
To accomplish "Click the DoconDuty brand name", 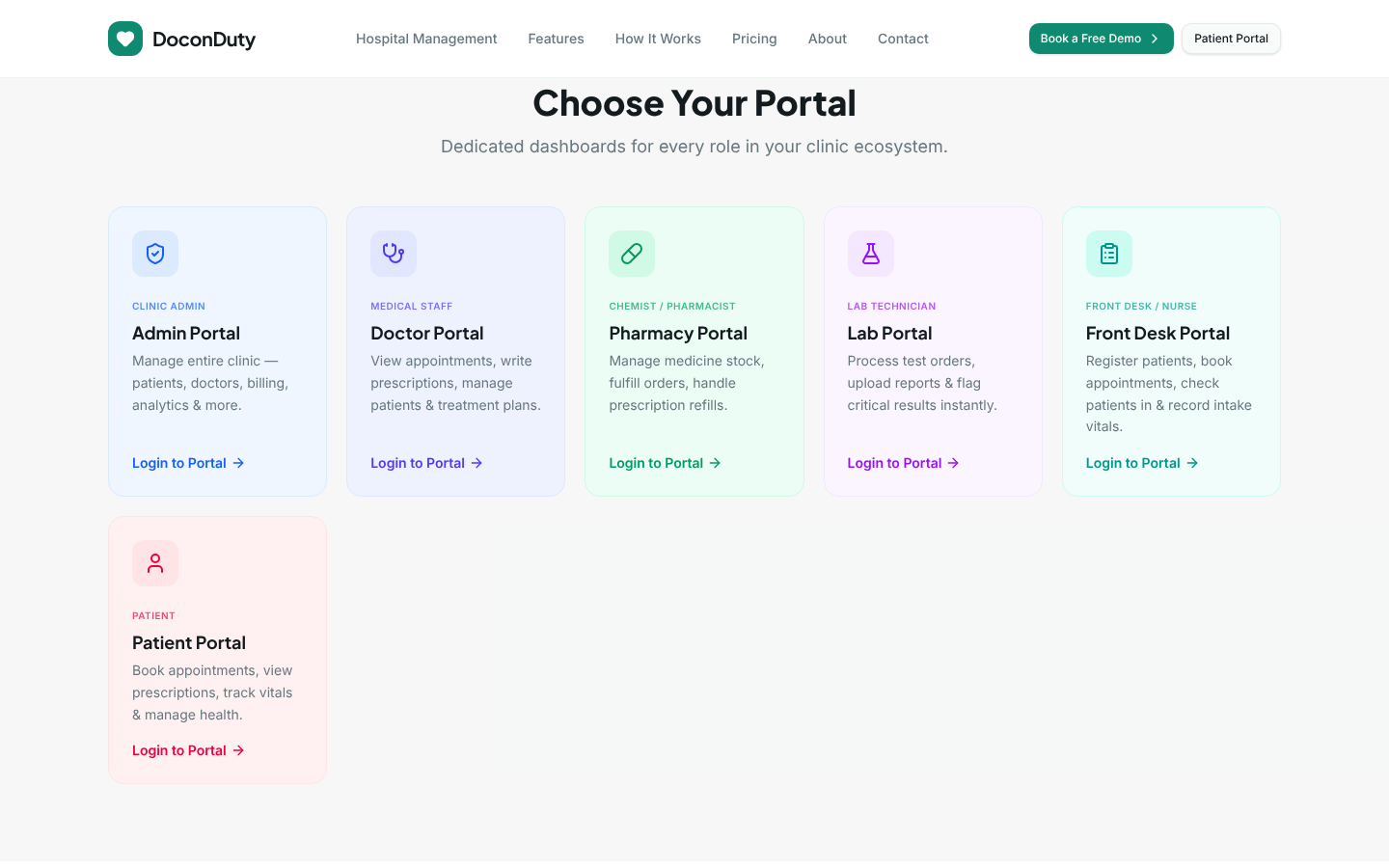I will coord(204,40).
